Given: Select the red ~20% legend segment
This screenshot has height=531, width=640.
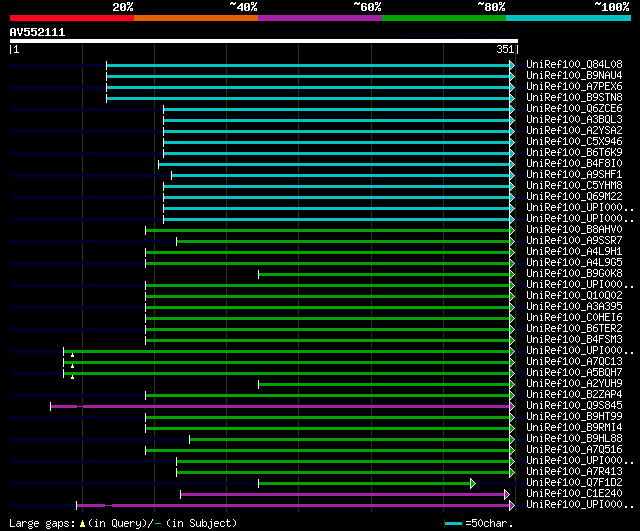Looking at the screenshot, I should (72, 18).
